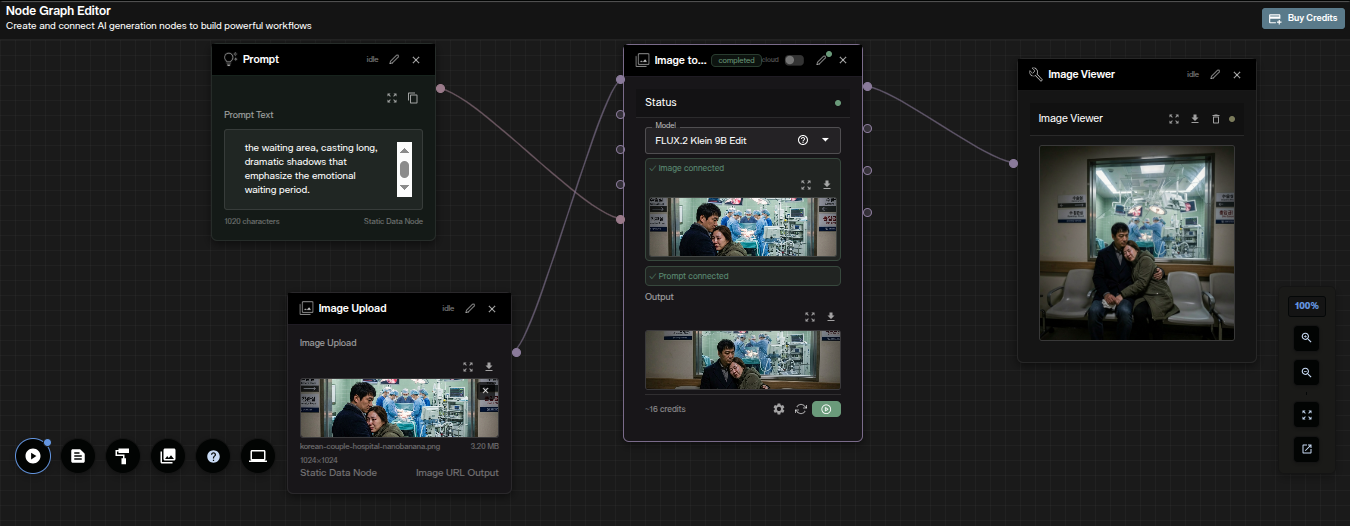
Task: Open the Image to Image node settings gear
Action: [779, 409]
